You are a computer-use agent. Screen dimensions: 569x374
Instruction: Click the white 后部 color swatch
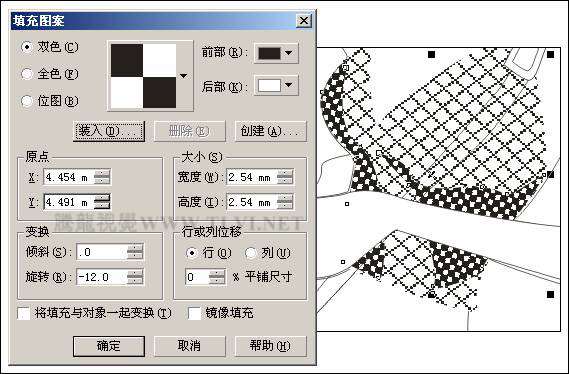269,86
